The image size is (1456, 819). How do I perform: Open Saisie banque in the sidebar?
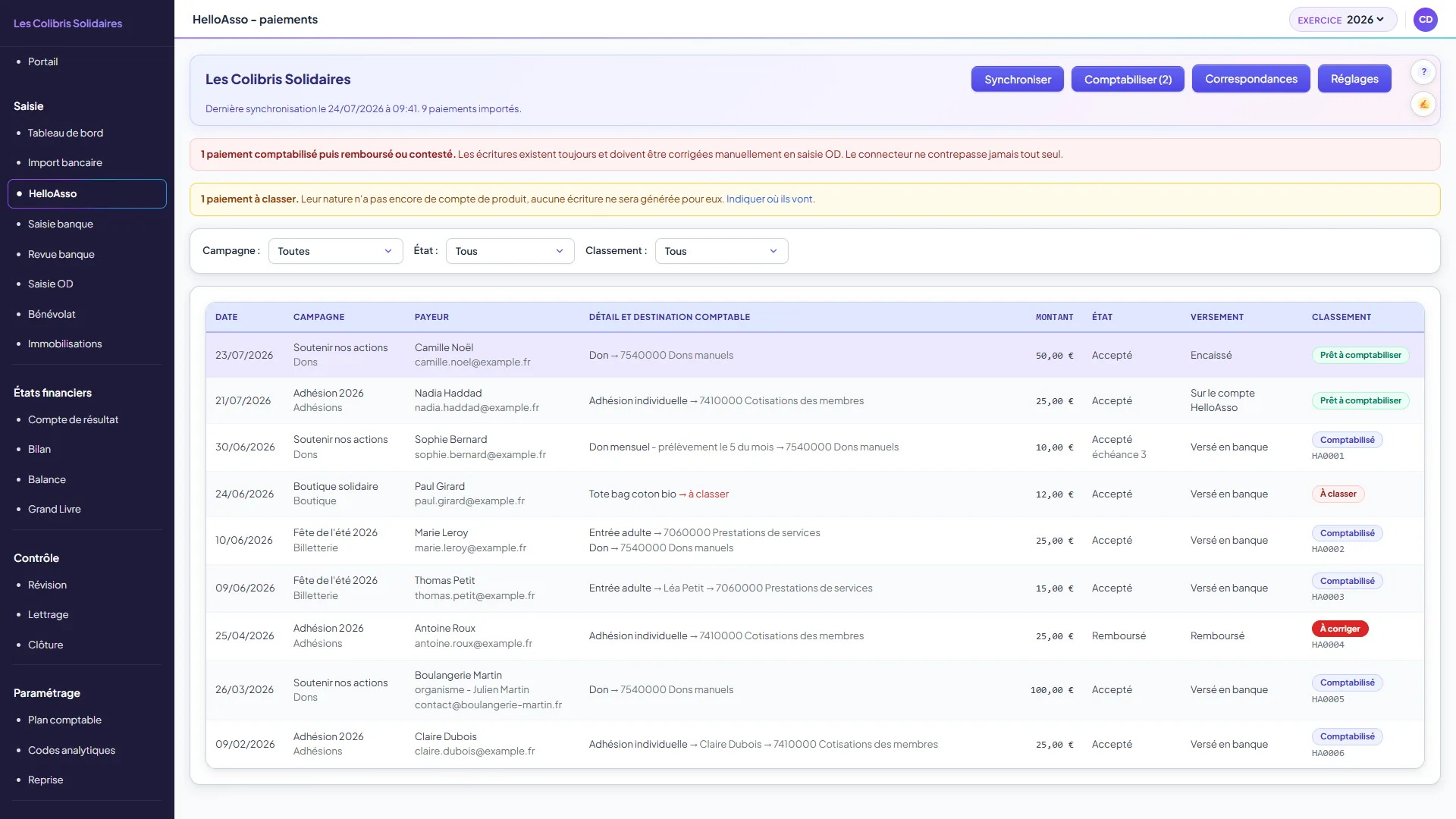tap(60, 224)
